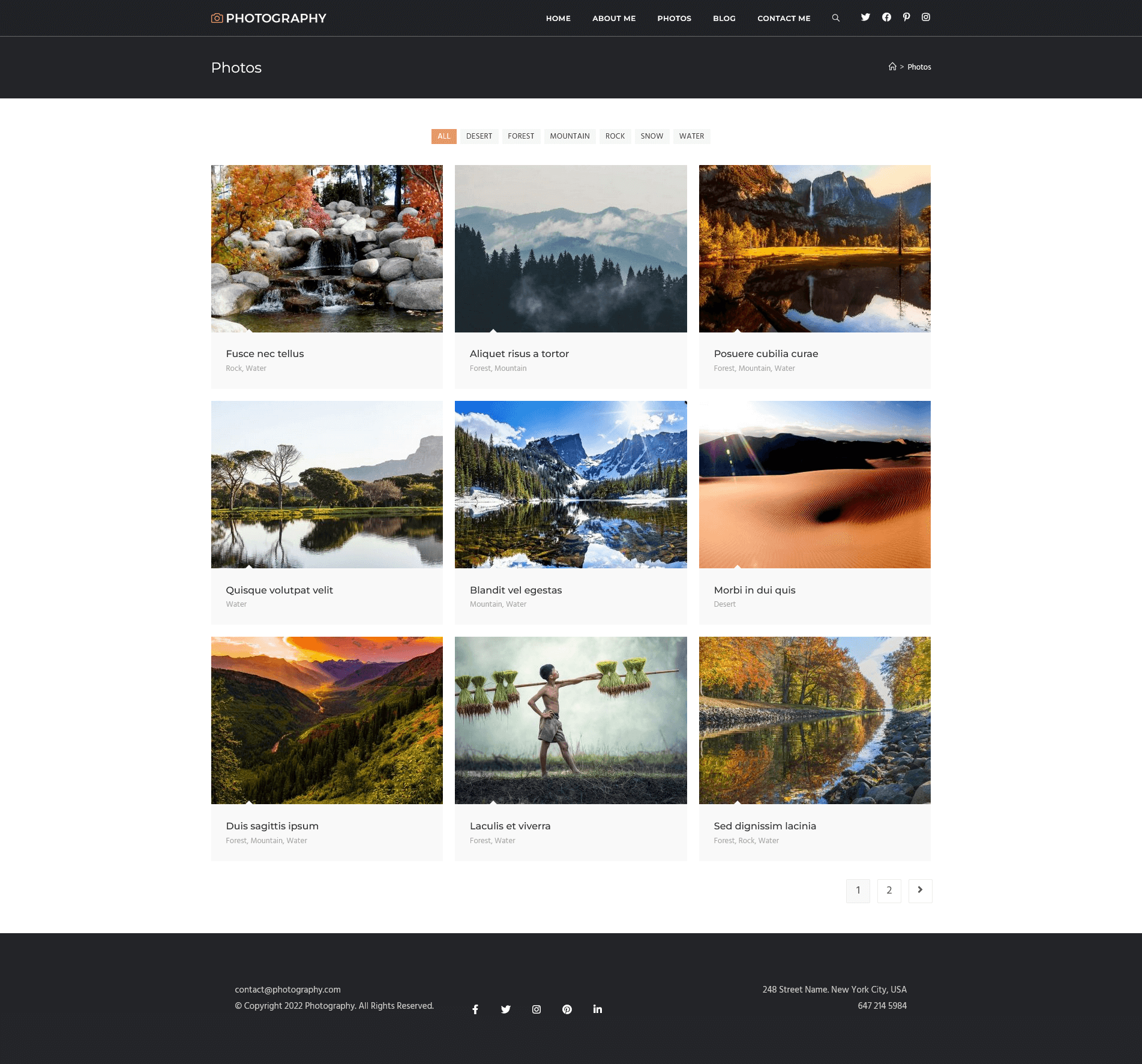Viewport: 1142px width, 1064px height.
Task: Click the Aliquet risus a tortor title
Action: pyautogui.click(x=519, y=354)
